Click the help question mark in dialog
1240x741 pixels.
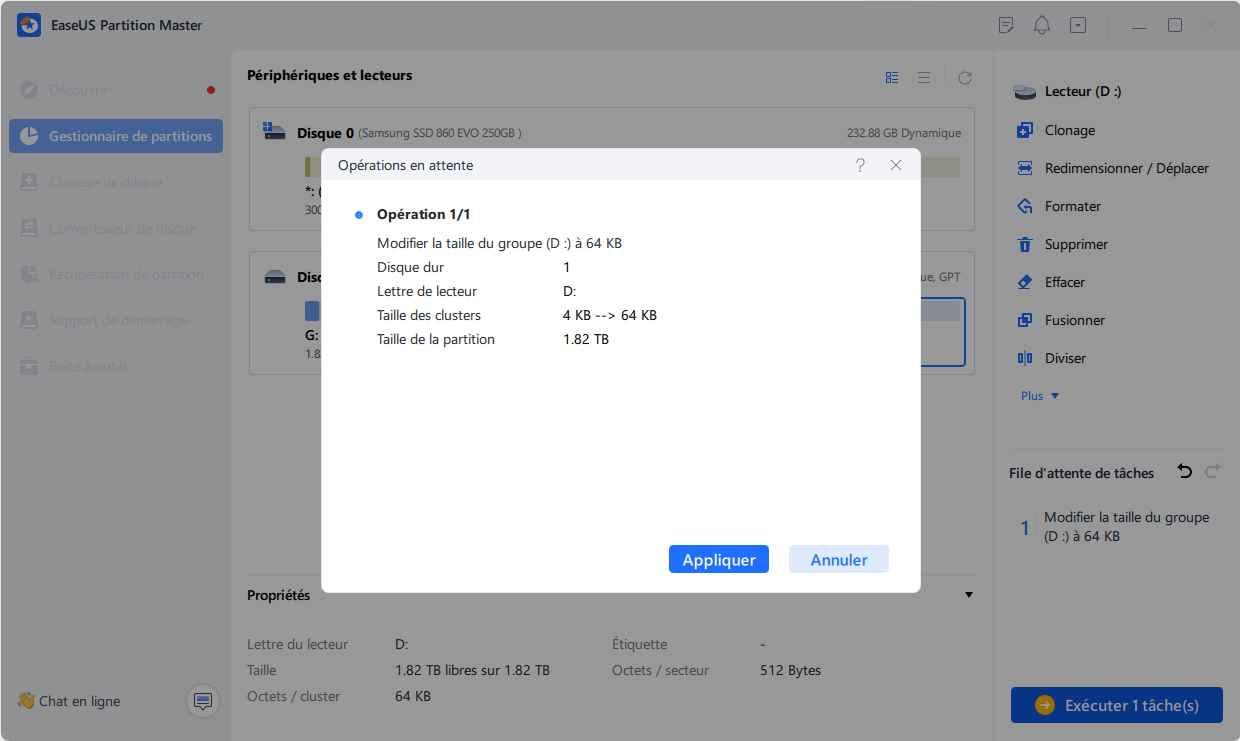tap(860, 165)
